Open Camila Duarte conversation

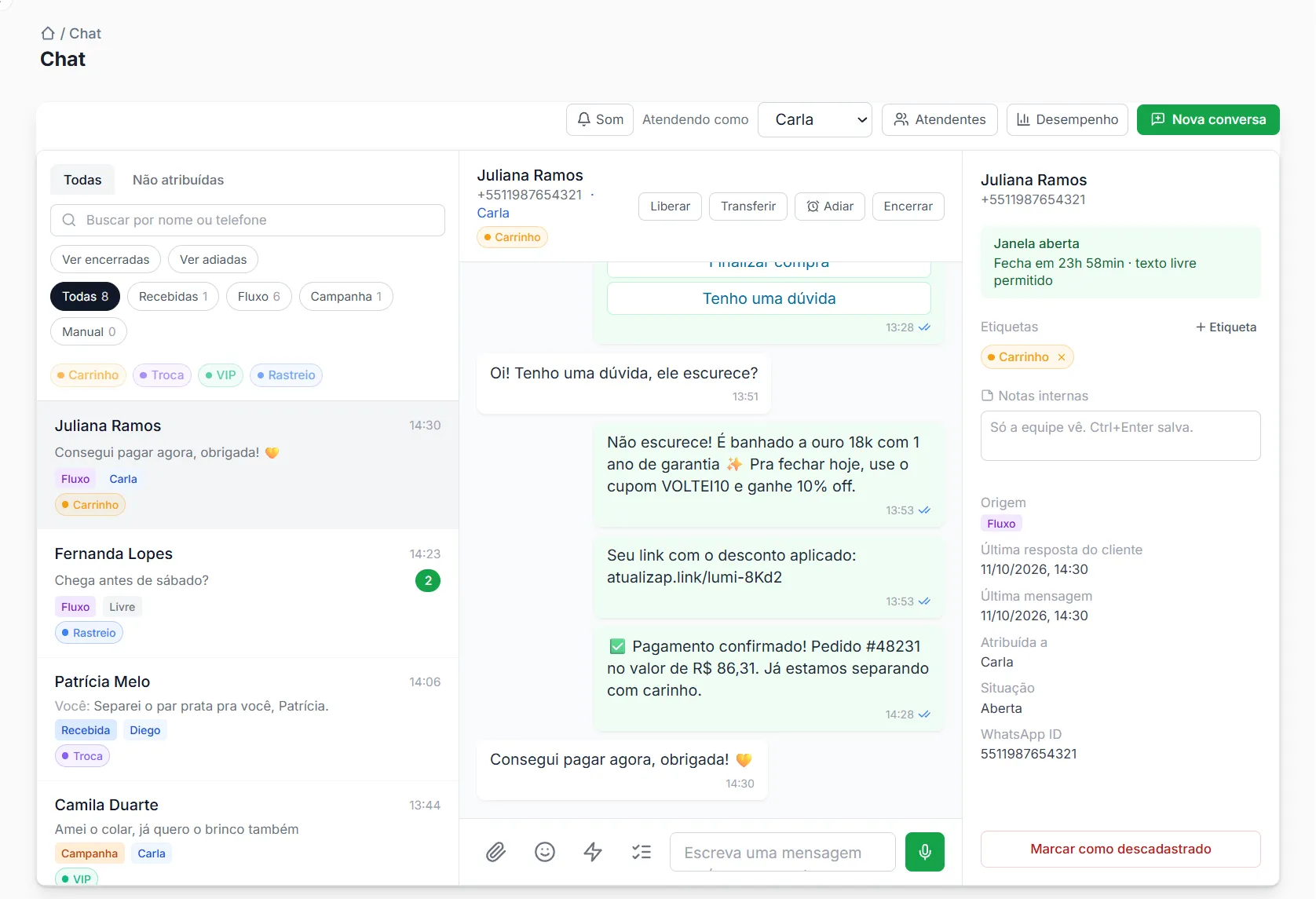247,834
